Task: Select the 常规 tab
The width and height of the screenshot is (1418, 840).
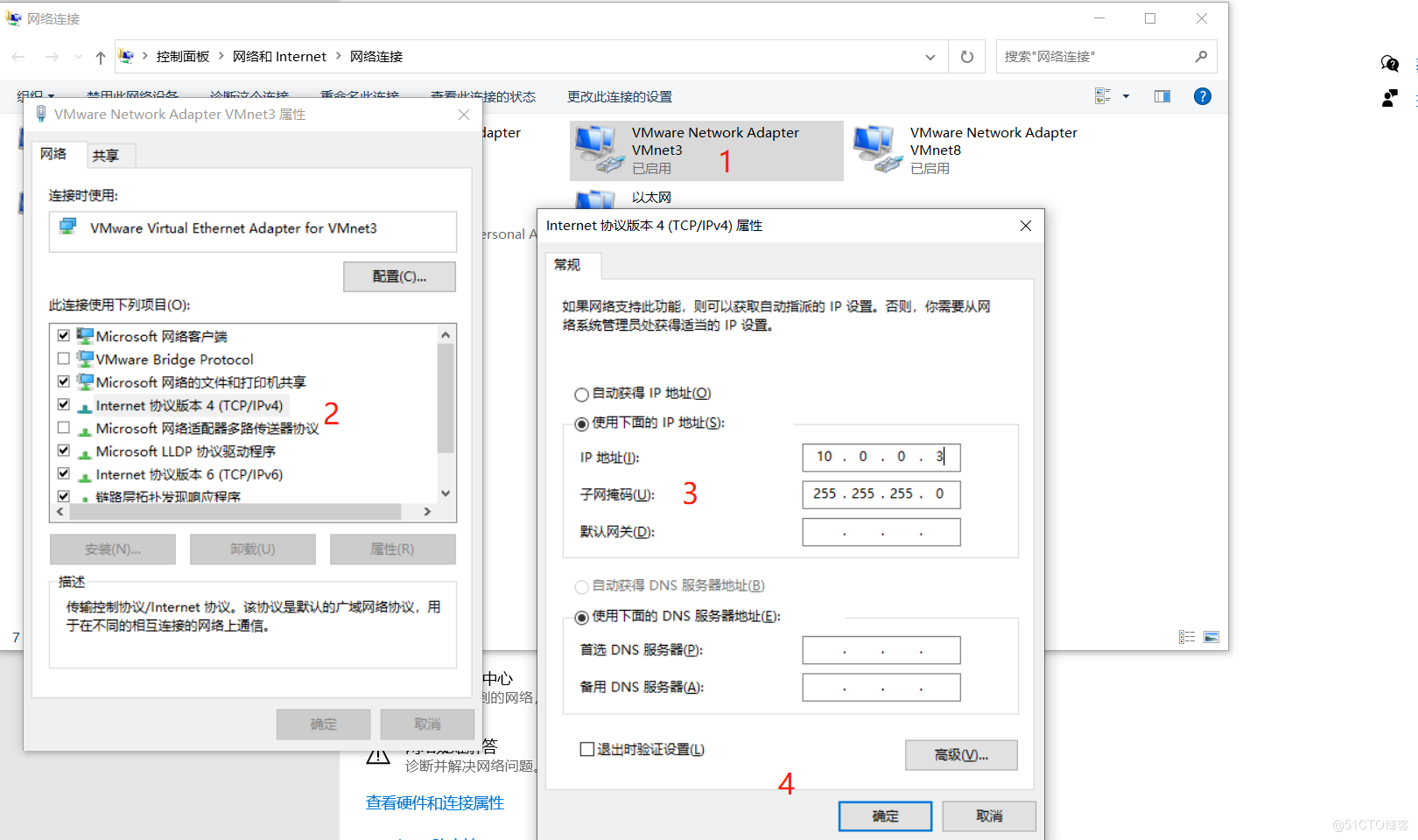Action: [x=567, y=264]
